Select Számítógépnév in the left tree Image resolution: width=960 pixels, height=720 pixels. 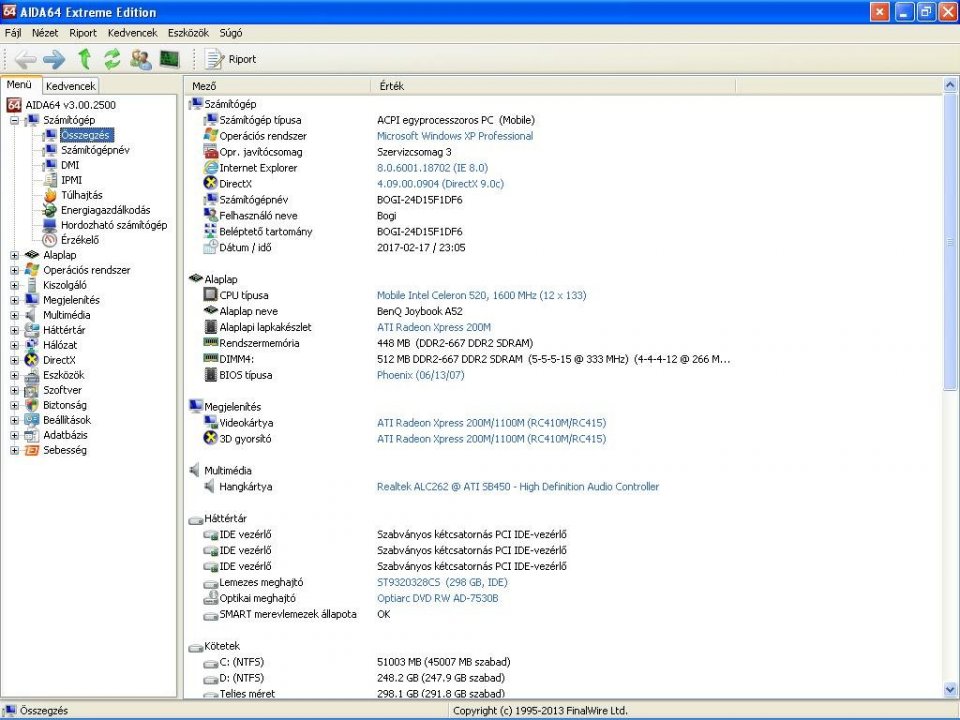pyautogui.click(x=95, y=150)
